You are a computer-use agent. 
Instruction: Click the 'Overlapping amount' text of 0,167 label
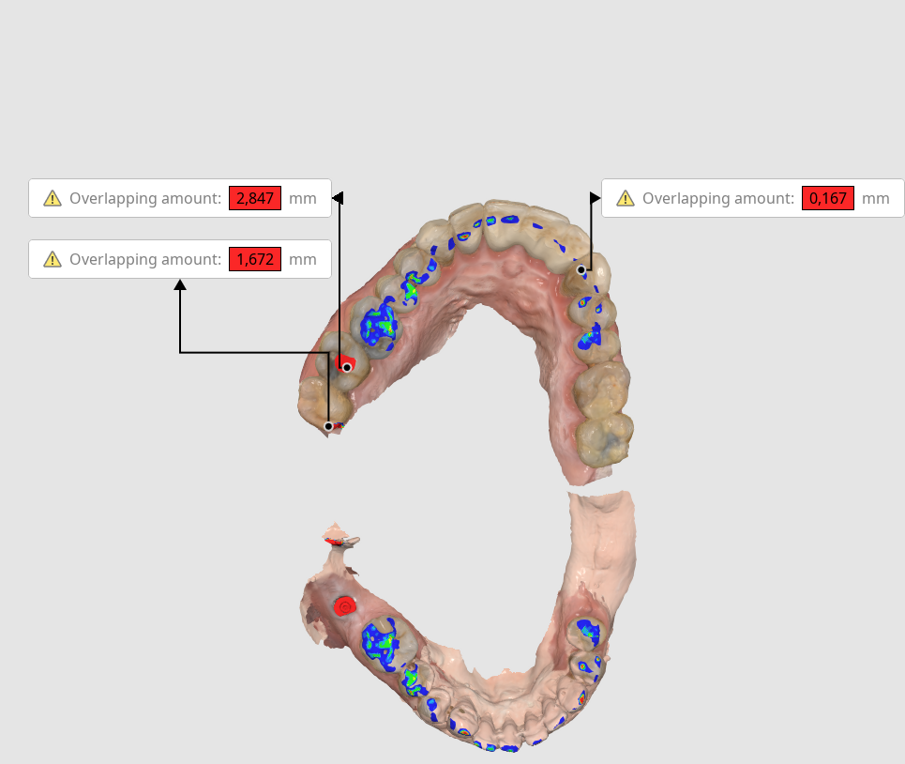[718, 199]
